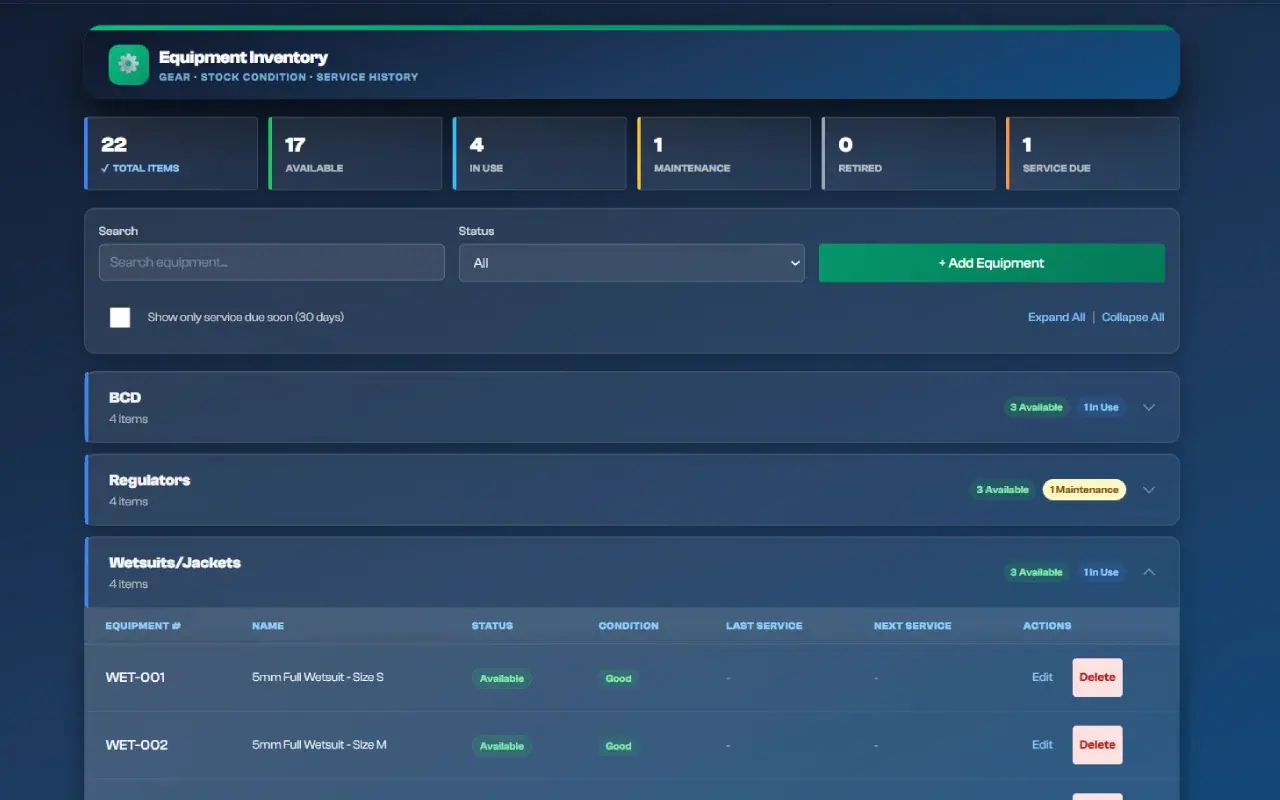Click the Regulators category title
The width and height of the screenshot is (1280, 800).
149,480
